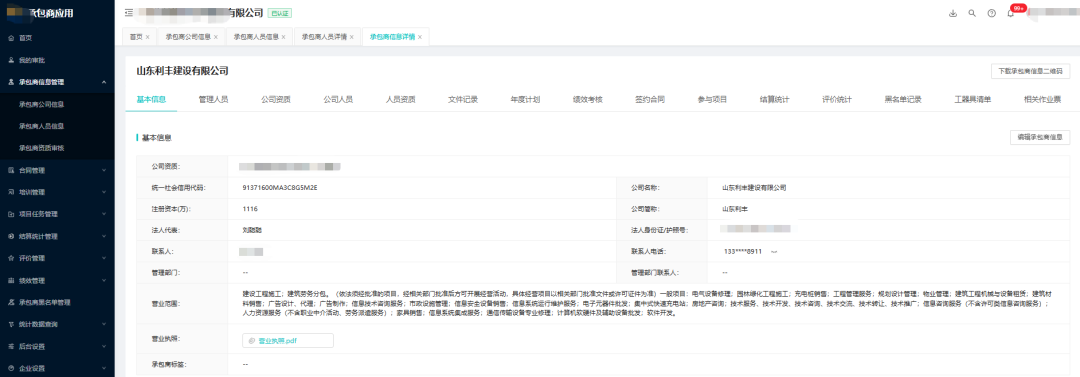The width and height of the screenshot is (1080, 377).
Task: Close the 承包商人员信息 page tab
Action: [x=284, y=37]
